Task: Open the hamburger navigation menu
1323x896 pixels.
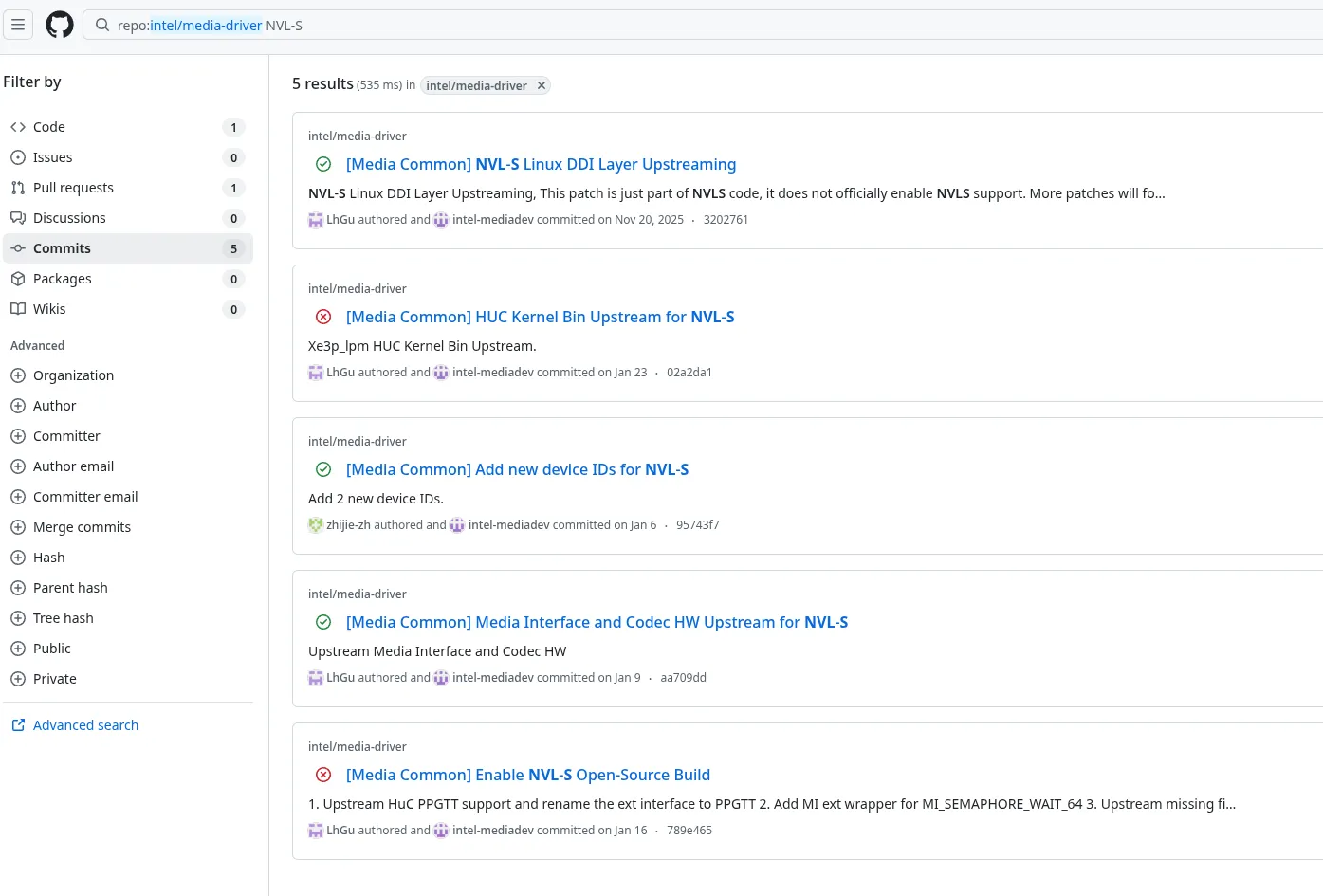Action: coord(18,25)
